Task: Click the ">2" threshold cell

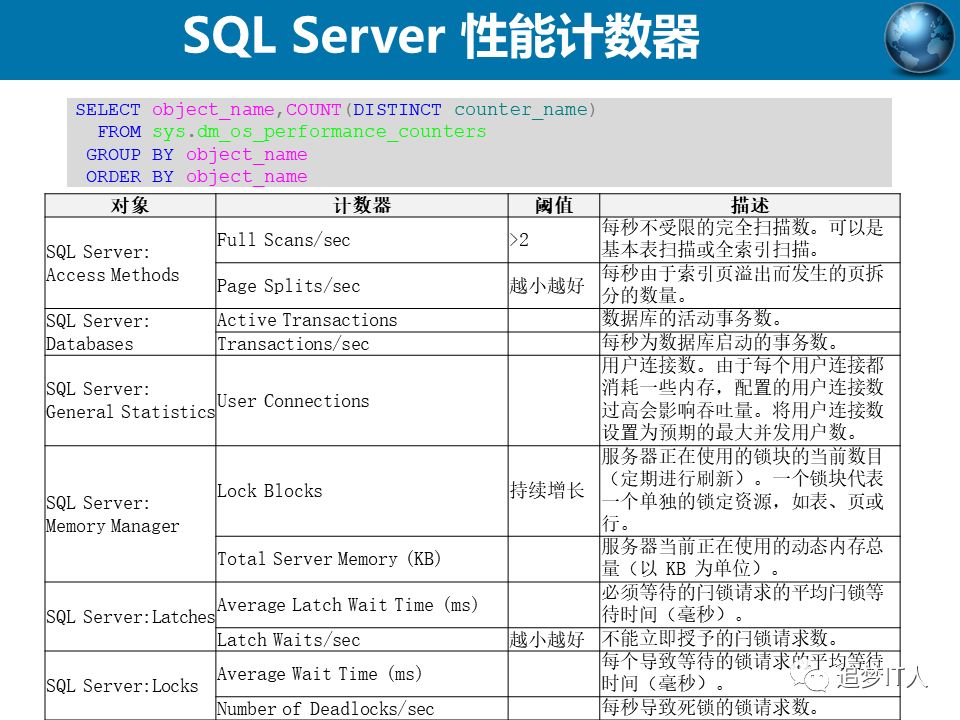Action: point(553,240)
